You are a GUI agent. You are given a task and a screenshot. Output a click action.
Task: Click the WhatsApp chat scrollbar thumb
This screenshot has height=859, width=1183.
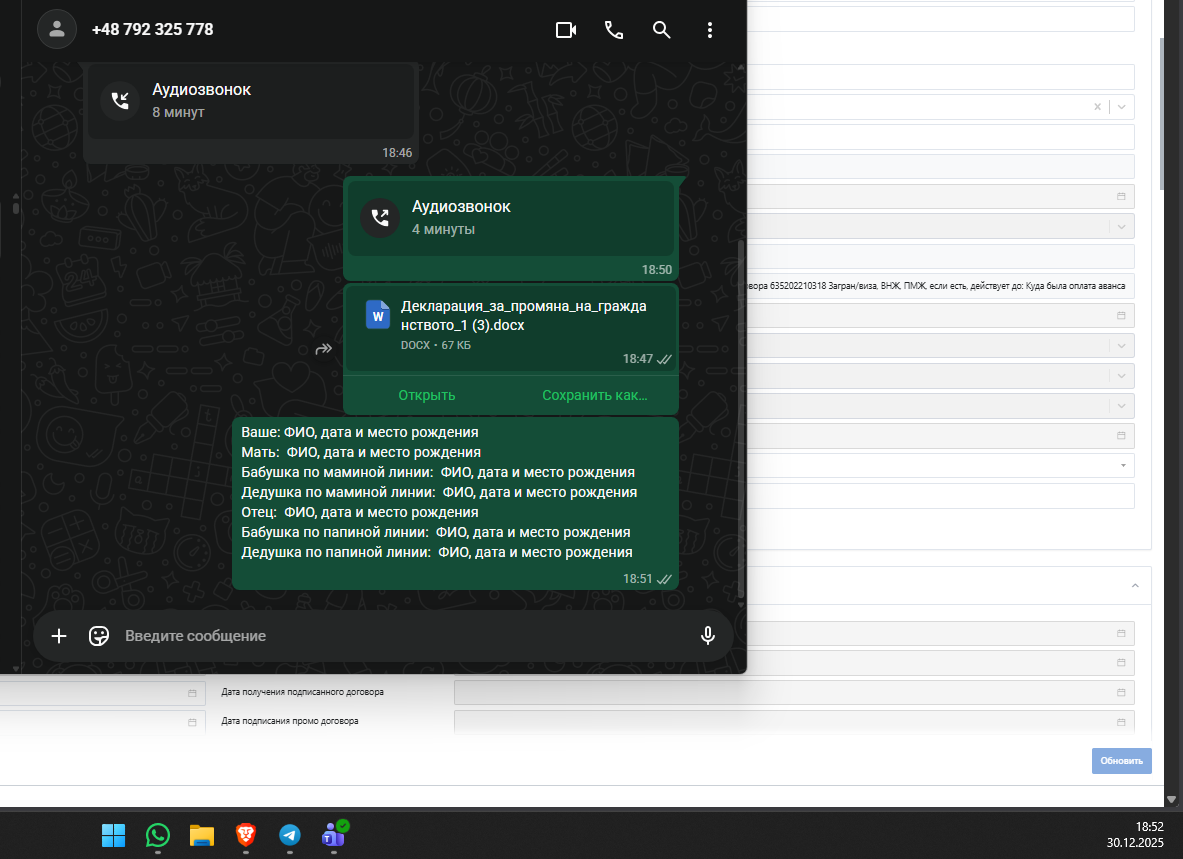(x=741, y=419)
